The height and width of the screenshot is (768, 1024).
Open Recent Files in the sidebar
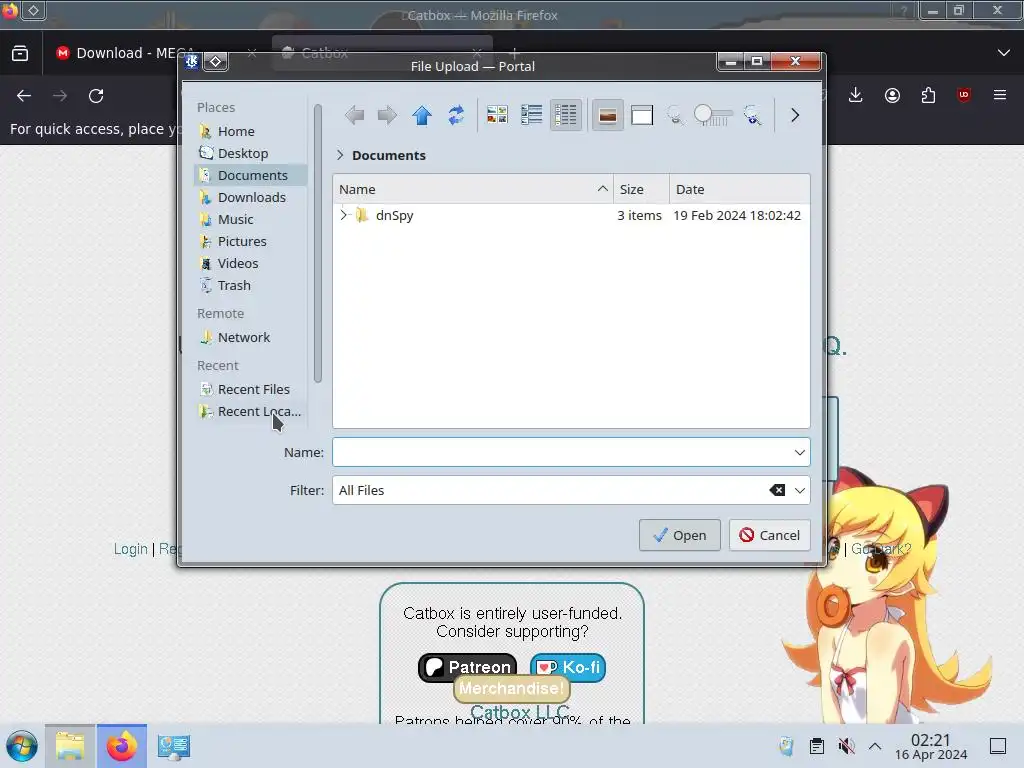click(251, 389)
